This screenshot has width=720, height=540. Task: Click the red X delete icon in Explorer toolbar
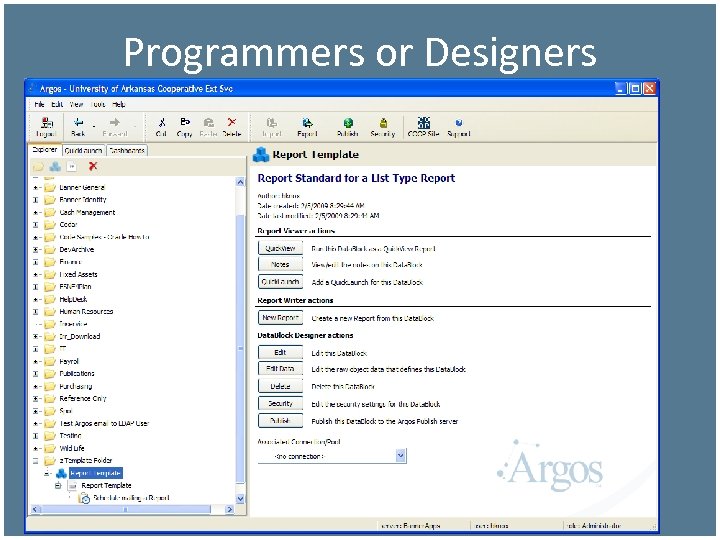pos(93,166)
